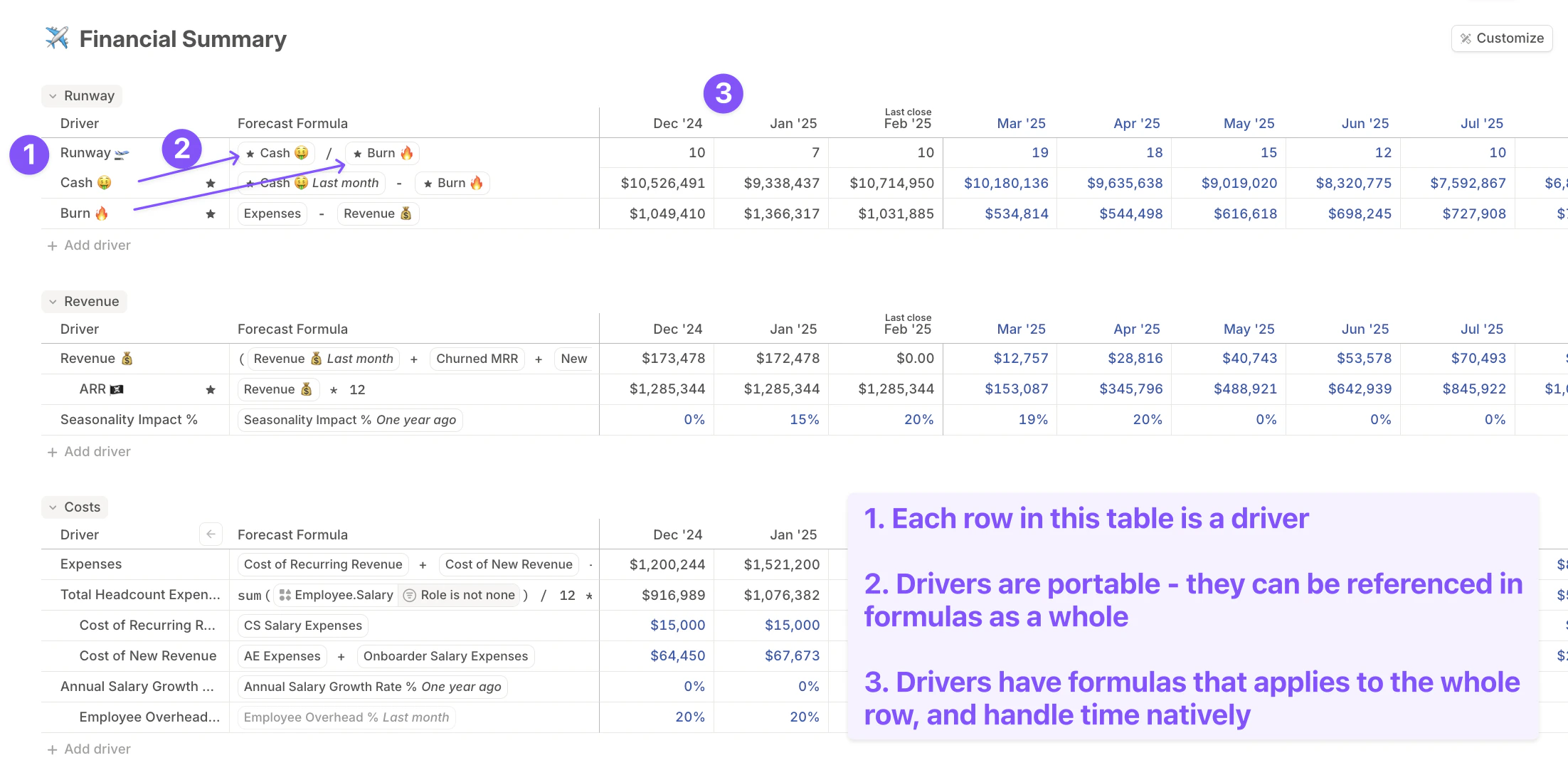1568x770 pixels.
Task: Click the Employee Overhead % formula field
Action: click(346, 717)
